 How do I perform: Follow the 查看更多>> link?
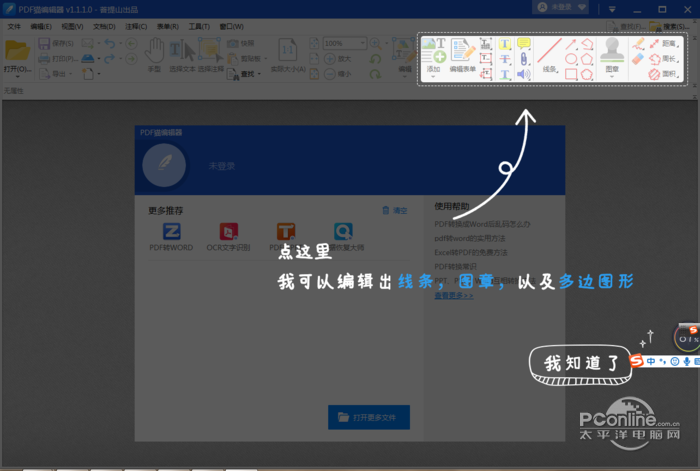pos(454,296)
